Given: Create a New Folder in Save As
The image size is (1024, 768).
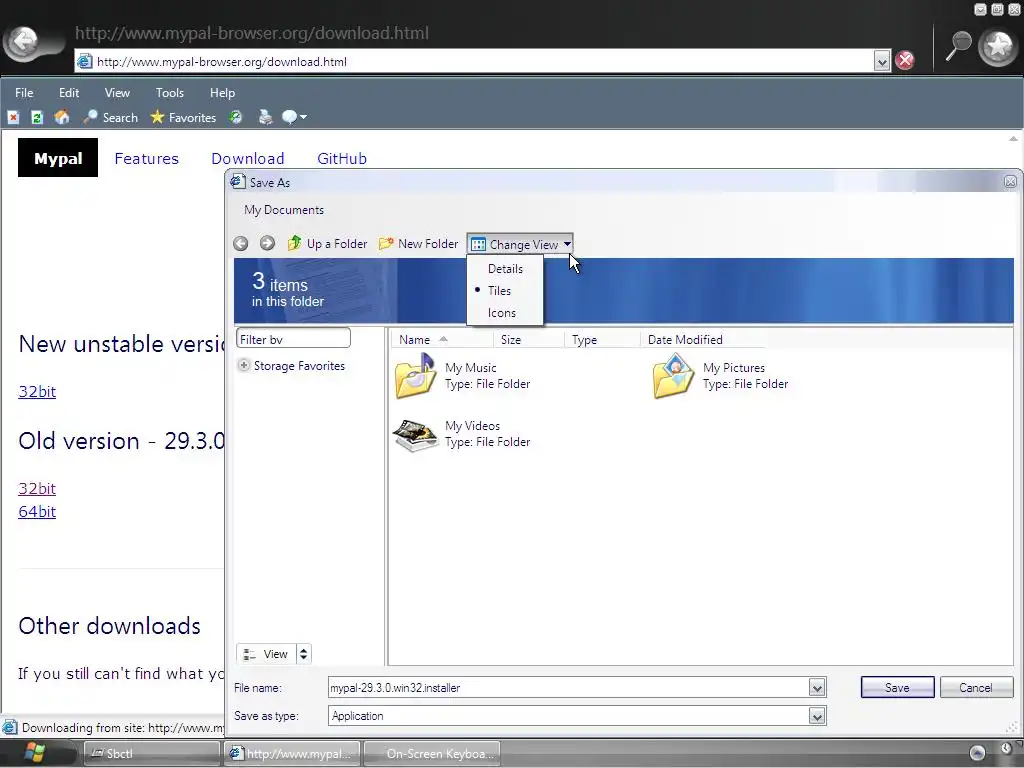Looking at the screenshot, I should [x=419, y=244].
